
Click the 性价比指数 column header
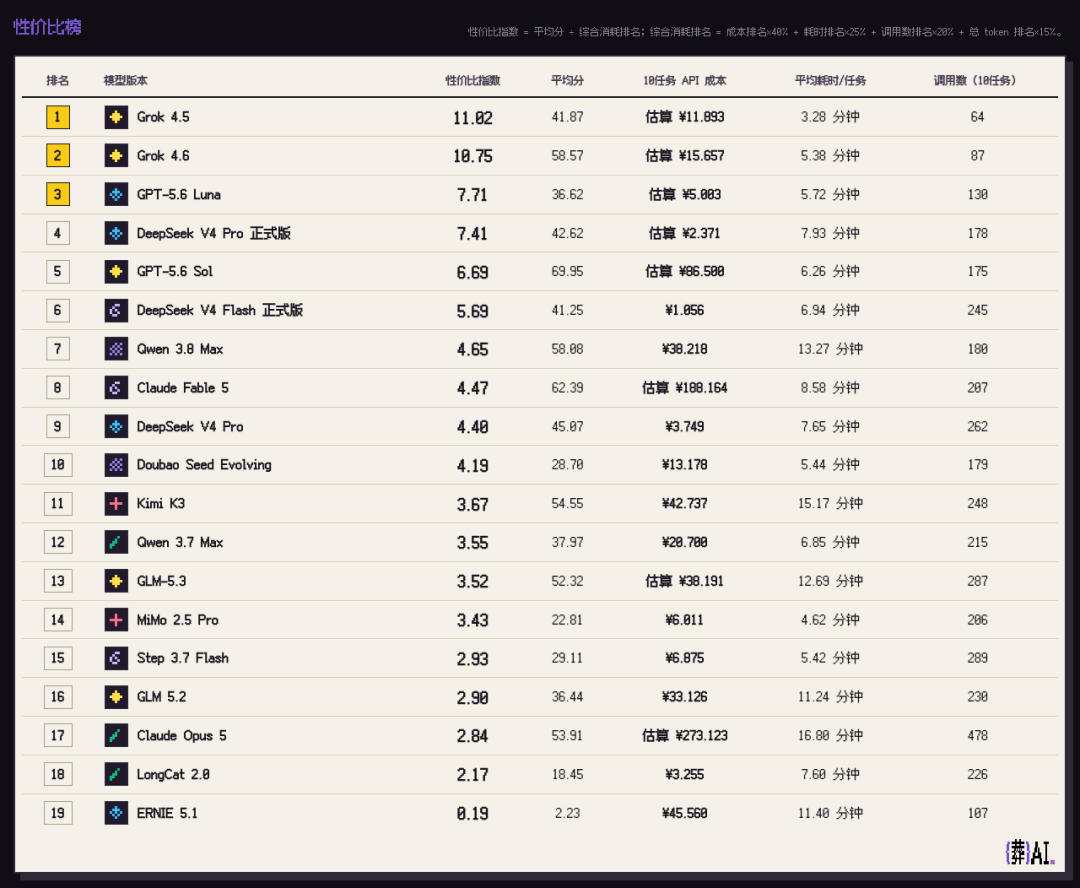click(x=472, y=81)
